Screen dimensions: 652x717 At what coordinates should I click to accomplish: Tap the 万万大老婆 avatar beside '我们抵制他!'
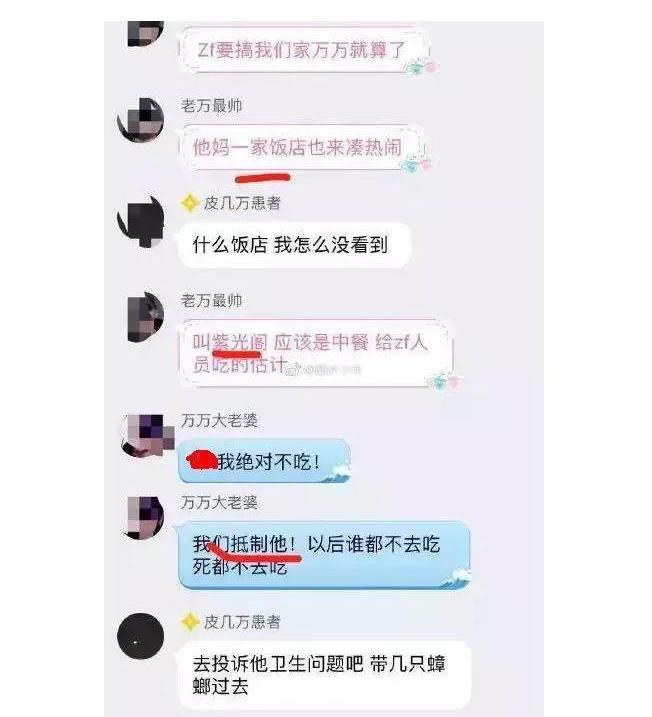tap(144, 517)
